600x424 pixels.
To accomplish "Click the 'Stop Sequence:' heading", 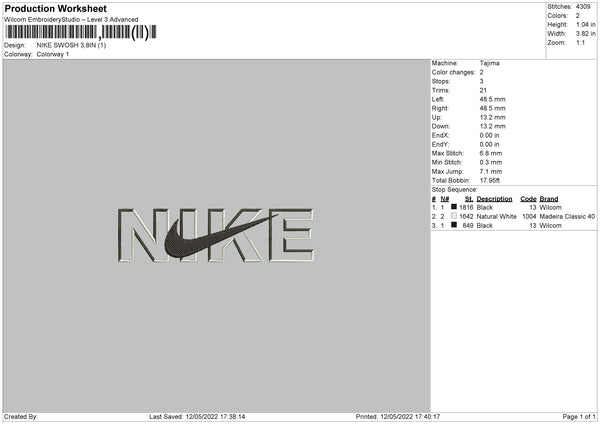I will 455,190.
